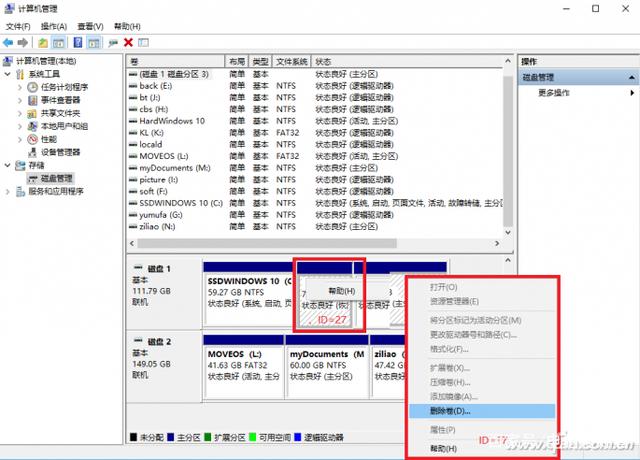Collapse the 系统工具 tree node
This screenshot has height=460, width=640.
(8, 74)
